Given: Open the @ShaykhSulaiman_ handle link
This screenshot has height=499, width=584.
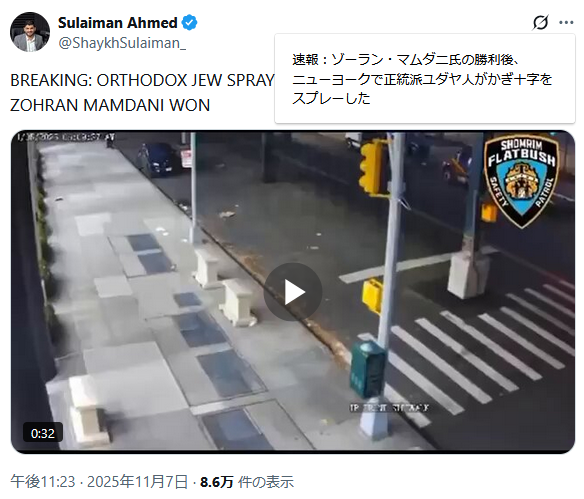Looking at the screenshot, I should click(122, 43).
